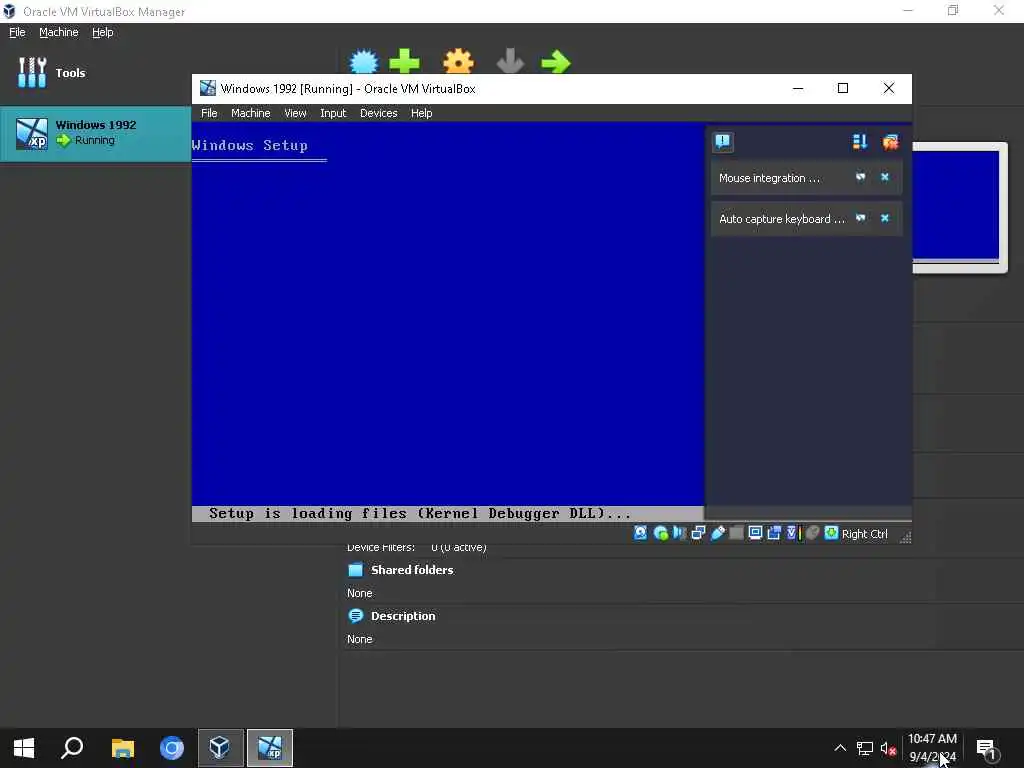1024x768 pixels.
Task: Click the recording status icon
Action: point(774,533)
